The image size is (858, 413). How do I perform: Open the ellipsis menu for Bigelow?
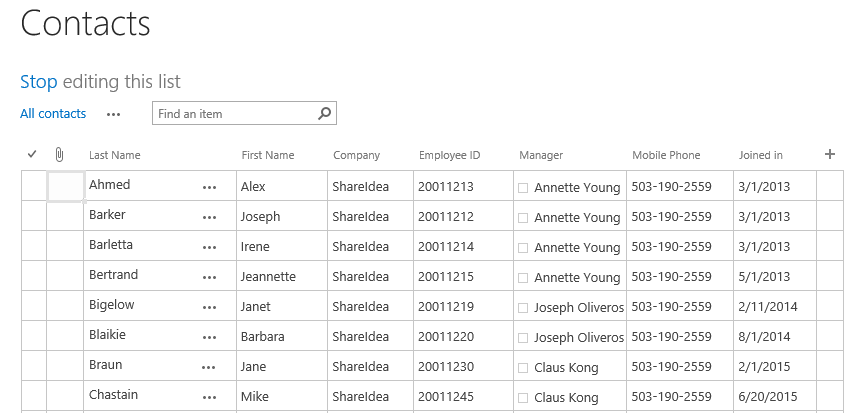pyautogui.click(x=209, y=307)
